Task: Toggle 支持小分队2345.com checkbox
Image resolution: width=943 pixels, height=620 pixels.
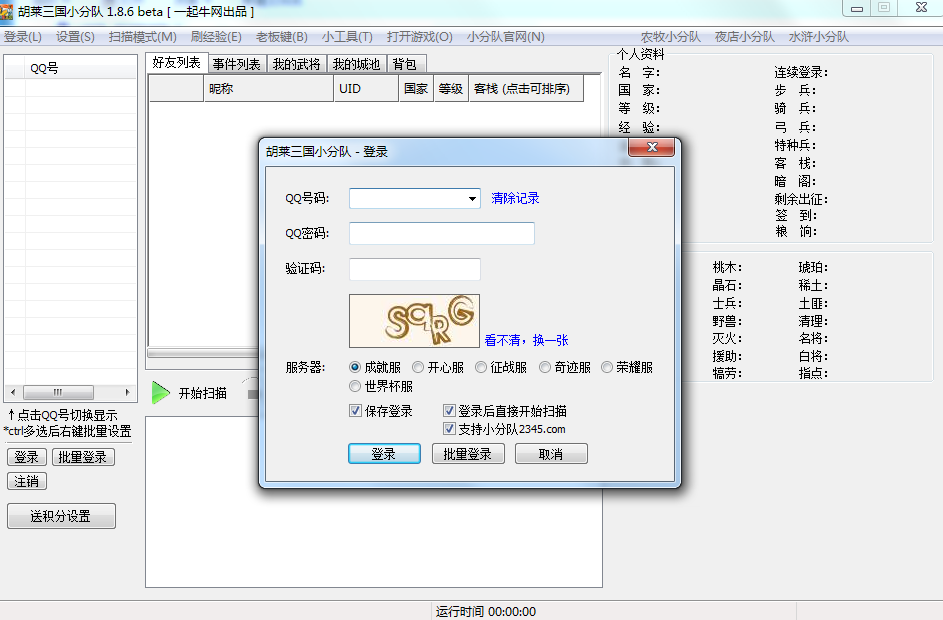Action: coord(449,429)
